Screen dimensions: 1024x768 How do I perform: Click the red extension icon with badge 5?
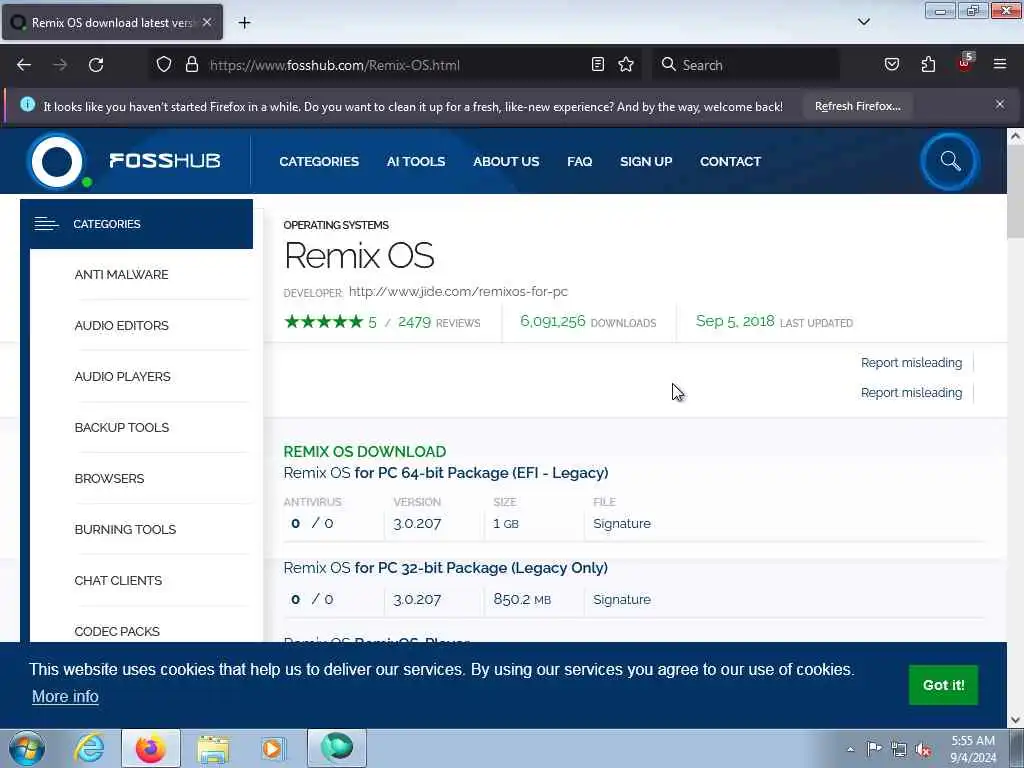coord(965,63)
